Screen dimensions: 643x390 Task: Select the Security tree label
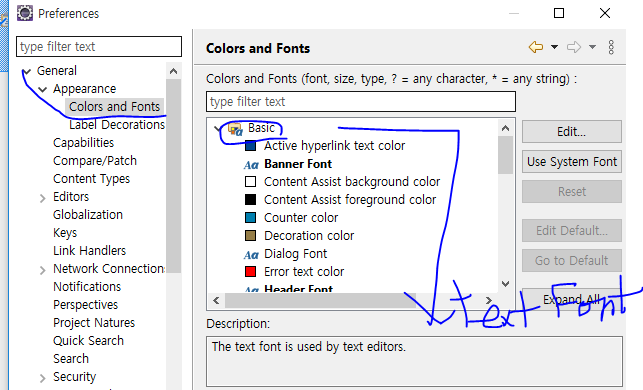click(x=74, y=376)
